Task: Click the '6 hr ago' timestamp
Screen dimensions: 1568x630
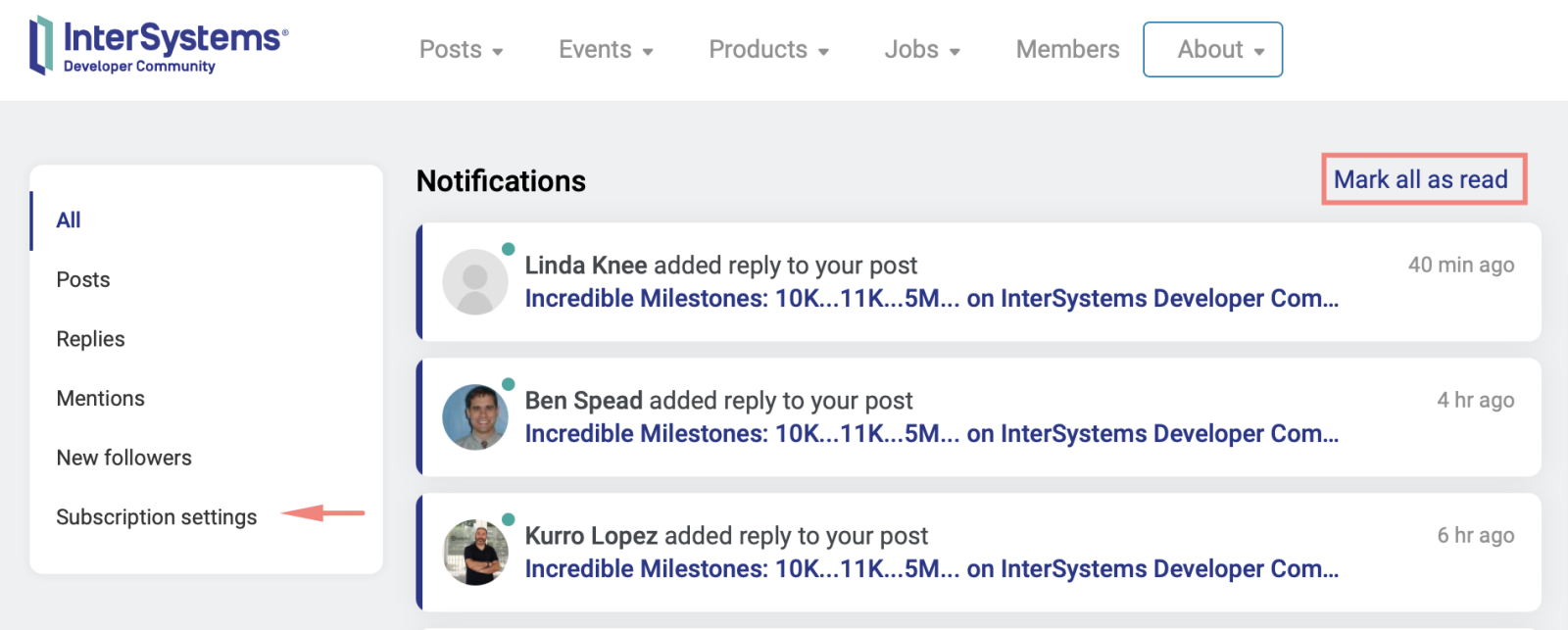Action: point(1476,535)
